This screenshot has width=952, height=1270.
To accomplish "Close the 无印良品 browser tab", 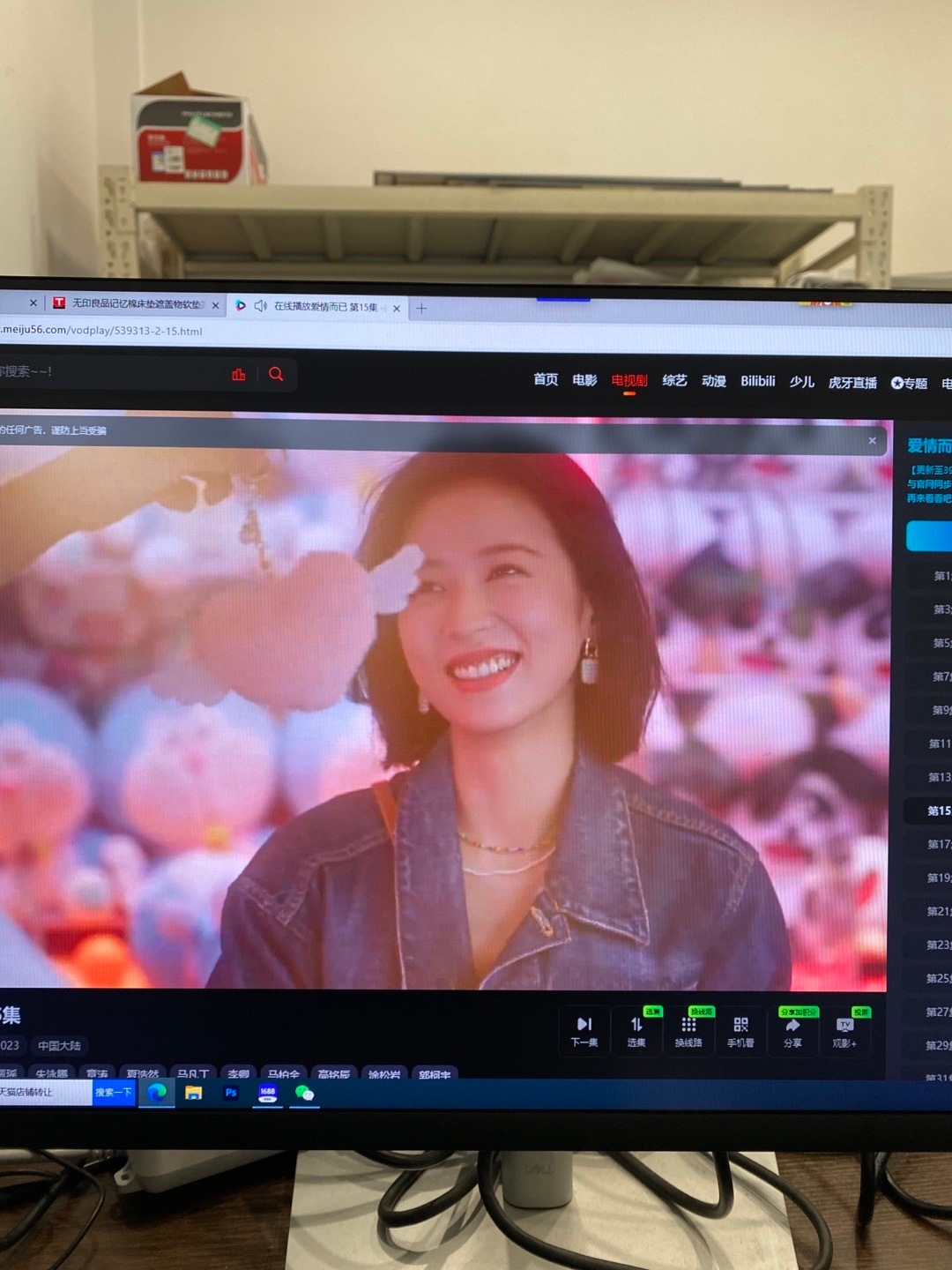I will pyautogui.click(x=216, y=305).
